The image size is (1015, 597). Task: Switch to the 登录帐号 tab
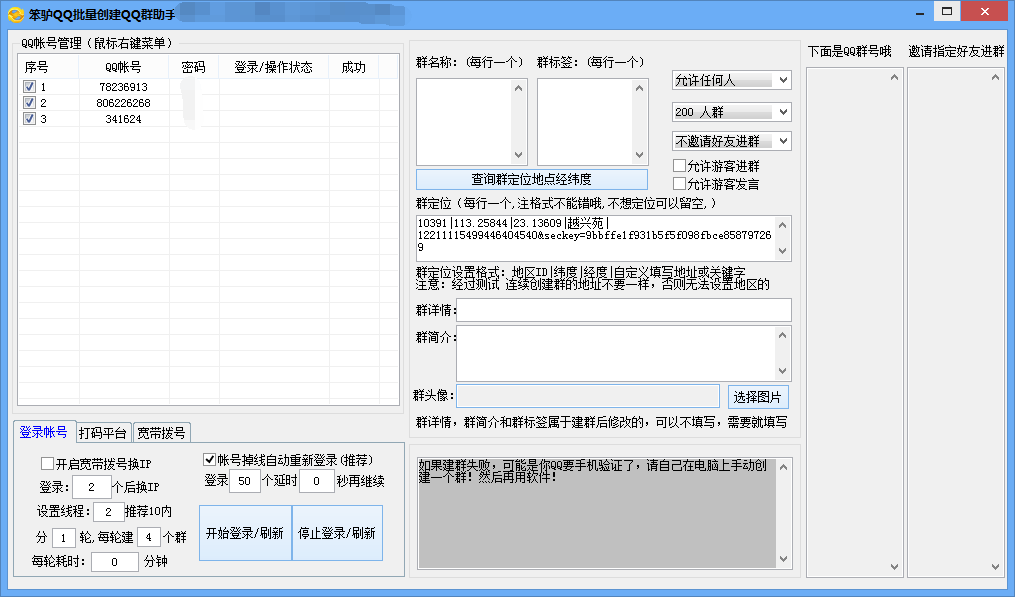point(43,432)
